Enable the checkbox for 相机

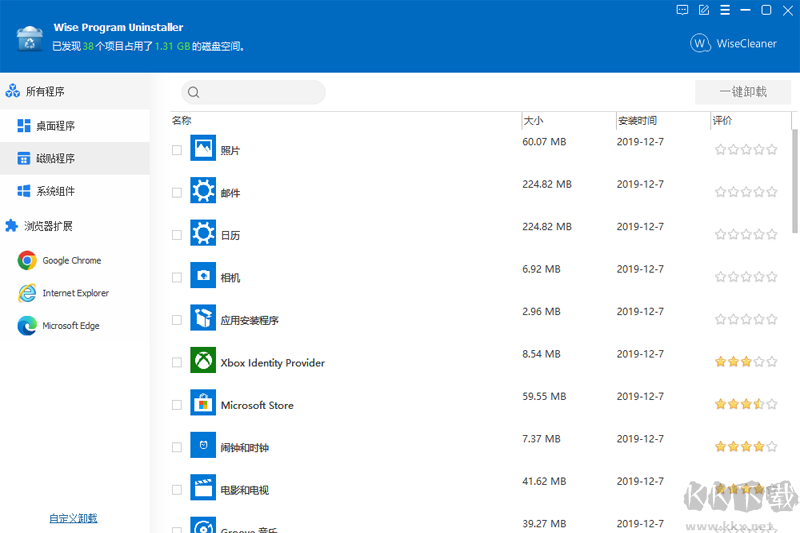pos(177,277)
